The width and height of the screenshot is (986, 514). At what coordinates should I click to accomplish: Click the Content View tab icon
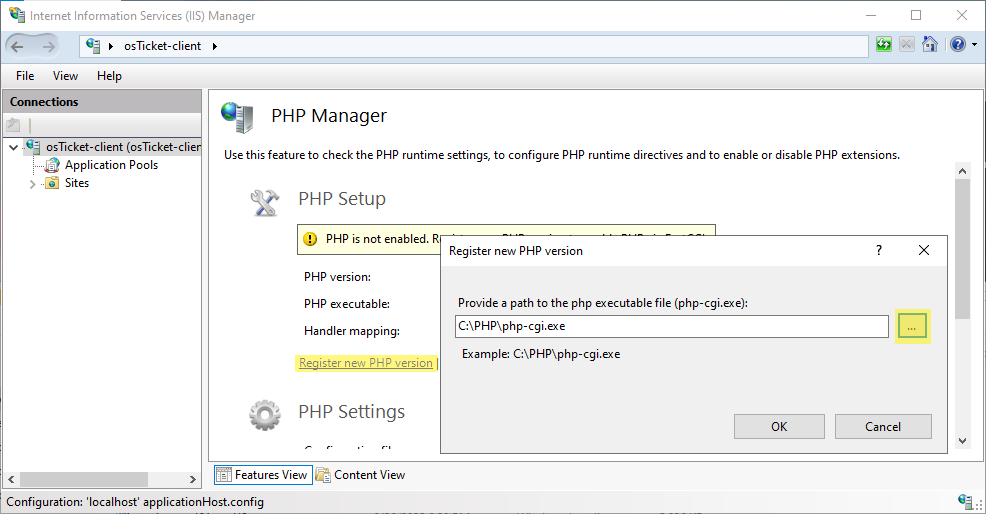coord(323,475)
